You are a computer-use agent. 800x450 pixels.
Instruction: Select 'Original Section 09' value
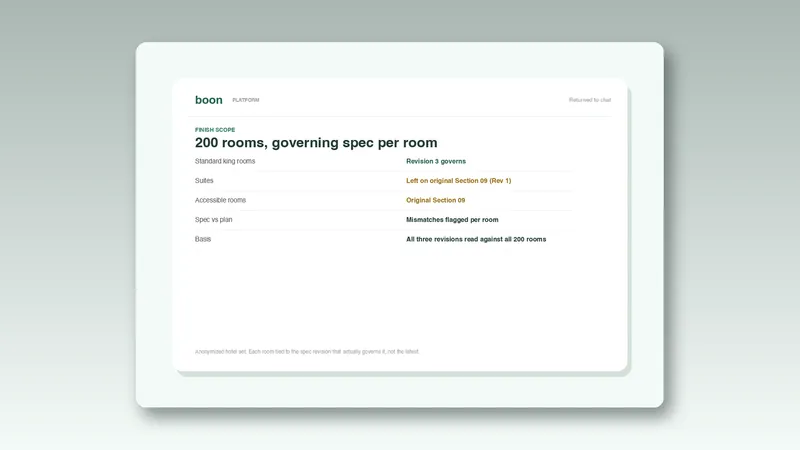point(436,200)
